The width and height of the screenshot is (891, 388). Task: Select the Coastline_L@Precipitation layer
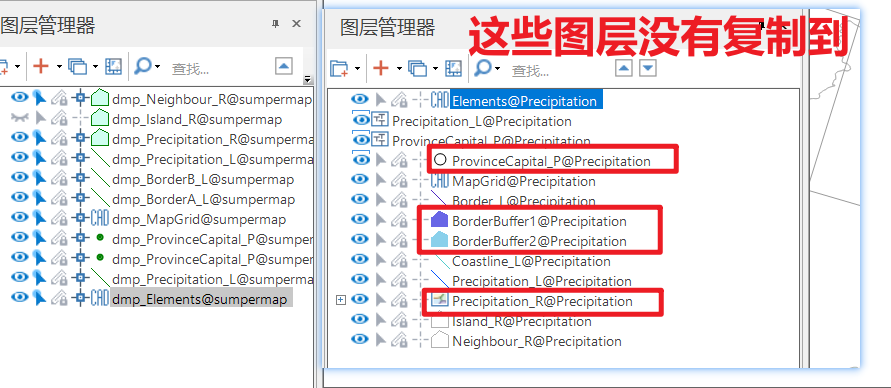(531, 261)
